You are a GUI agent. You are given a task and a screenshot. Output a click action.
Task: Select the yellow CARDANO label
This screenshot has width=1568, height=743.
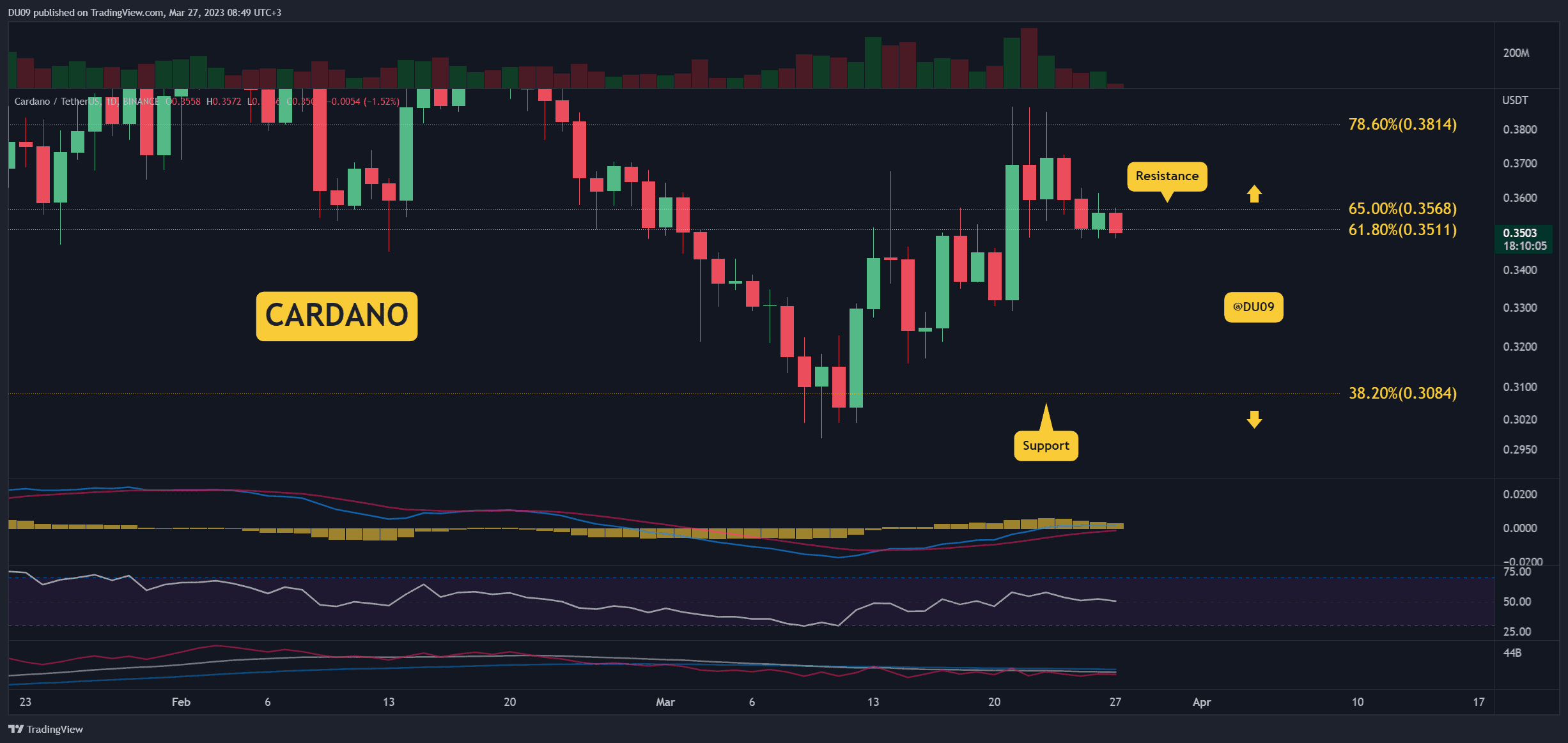coord(337,316)
